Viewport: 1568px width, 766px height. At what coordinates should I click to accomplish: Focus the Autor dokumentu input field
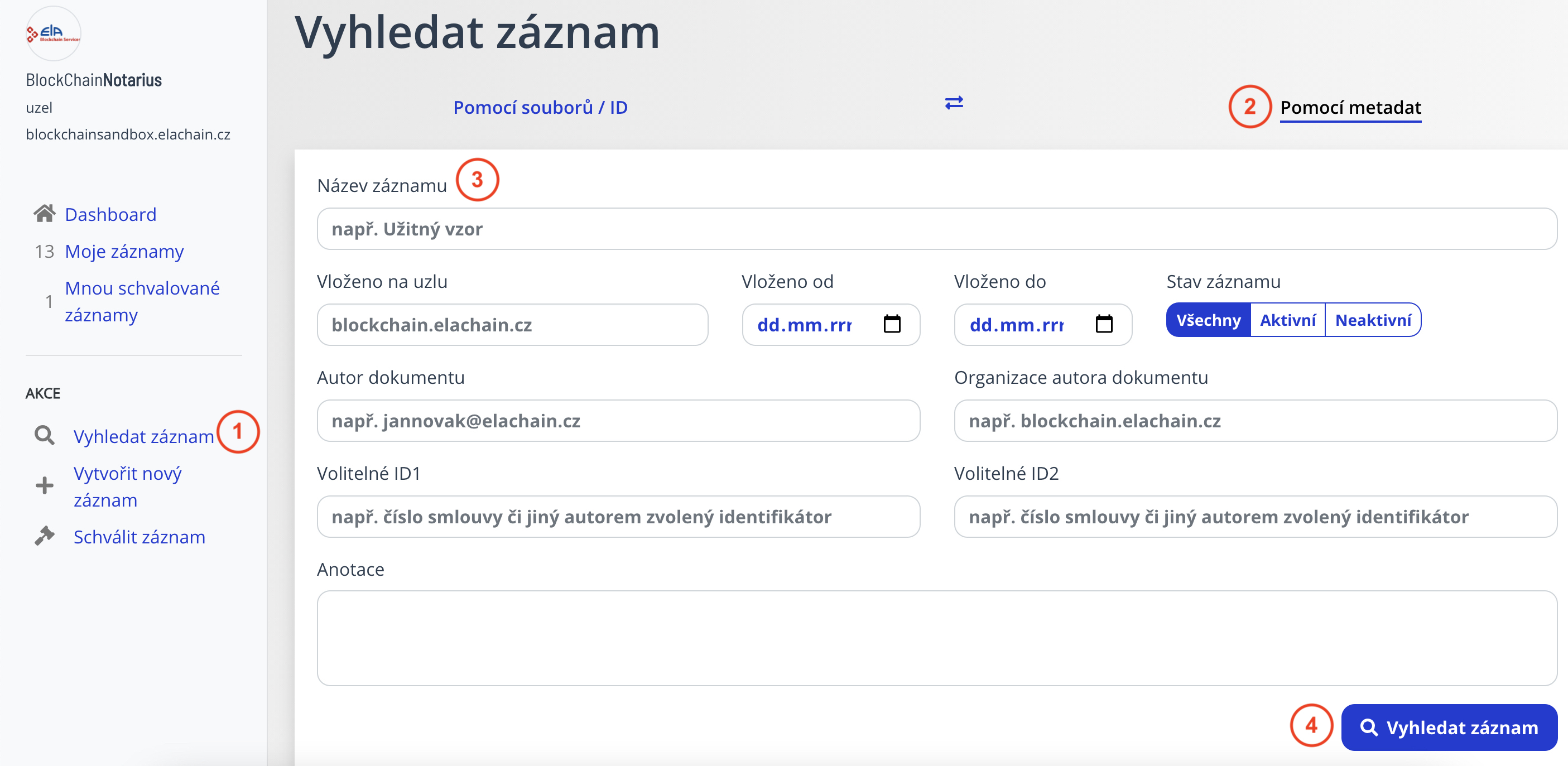pos(618,421)
